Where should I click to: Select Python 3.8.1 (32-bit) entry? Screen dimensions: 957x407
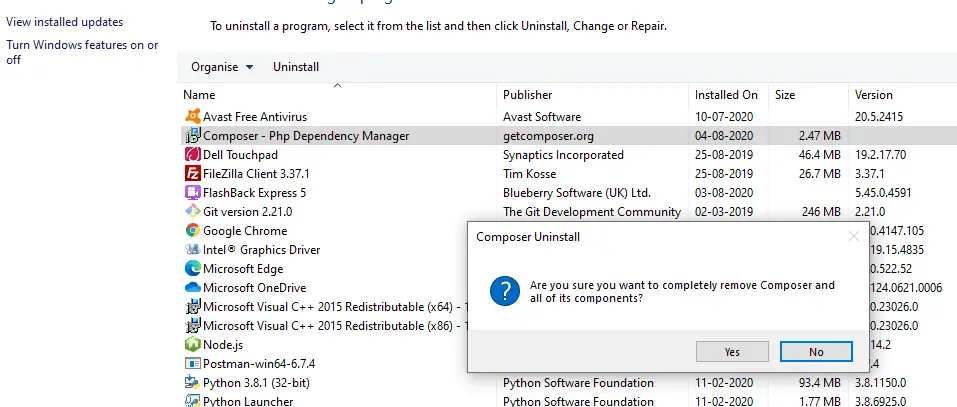coord(256,383)
